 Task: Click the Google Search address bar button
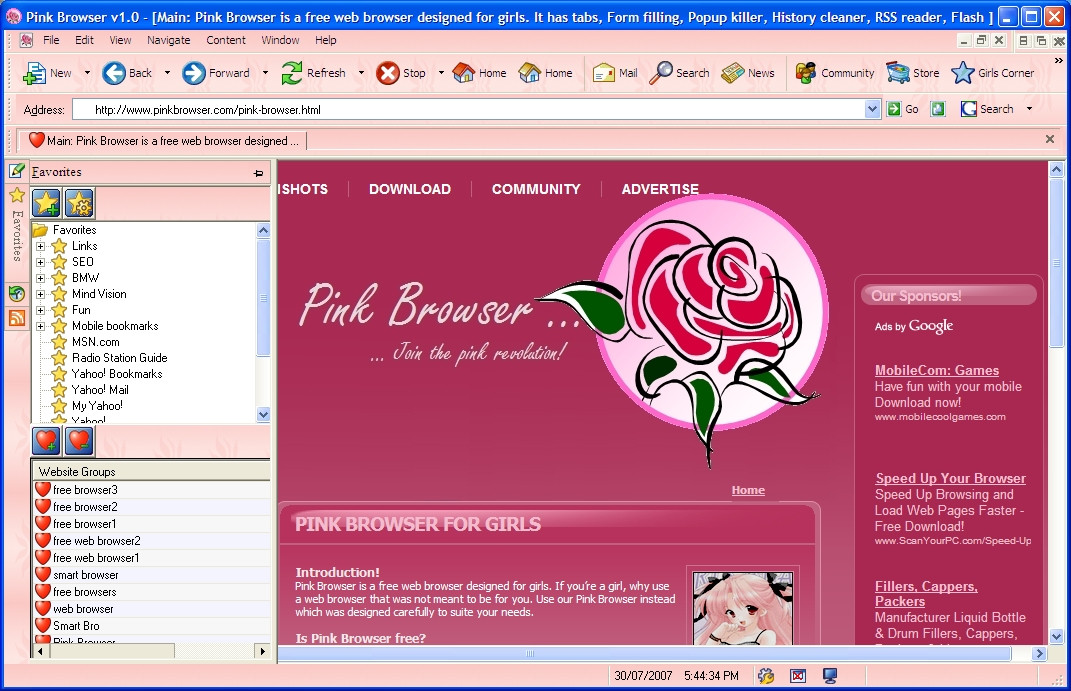[x=987, y=109]
